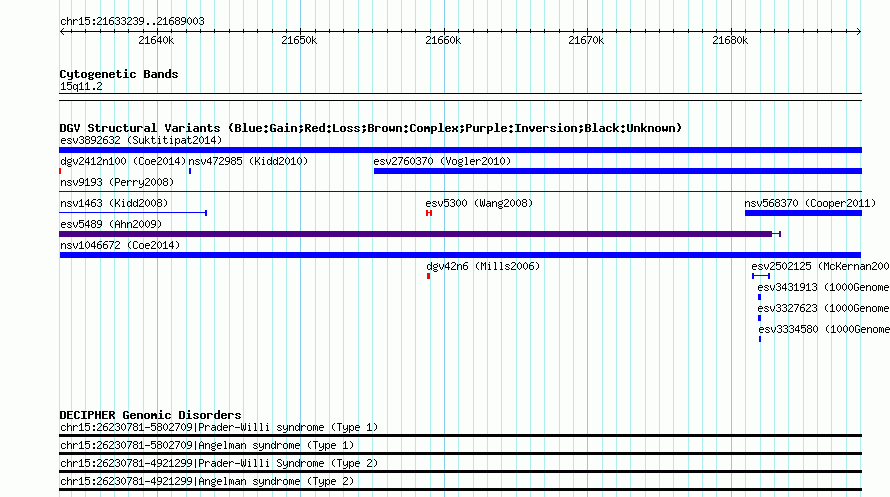Click nsv9193 (Perry2008) label
The height and width of the screenshot is (497, 890).
coord(117,182)
